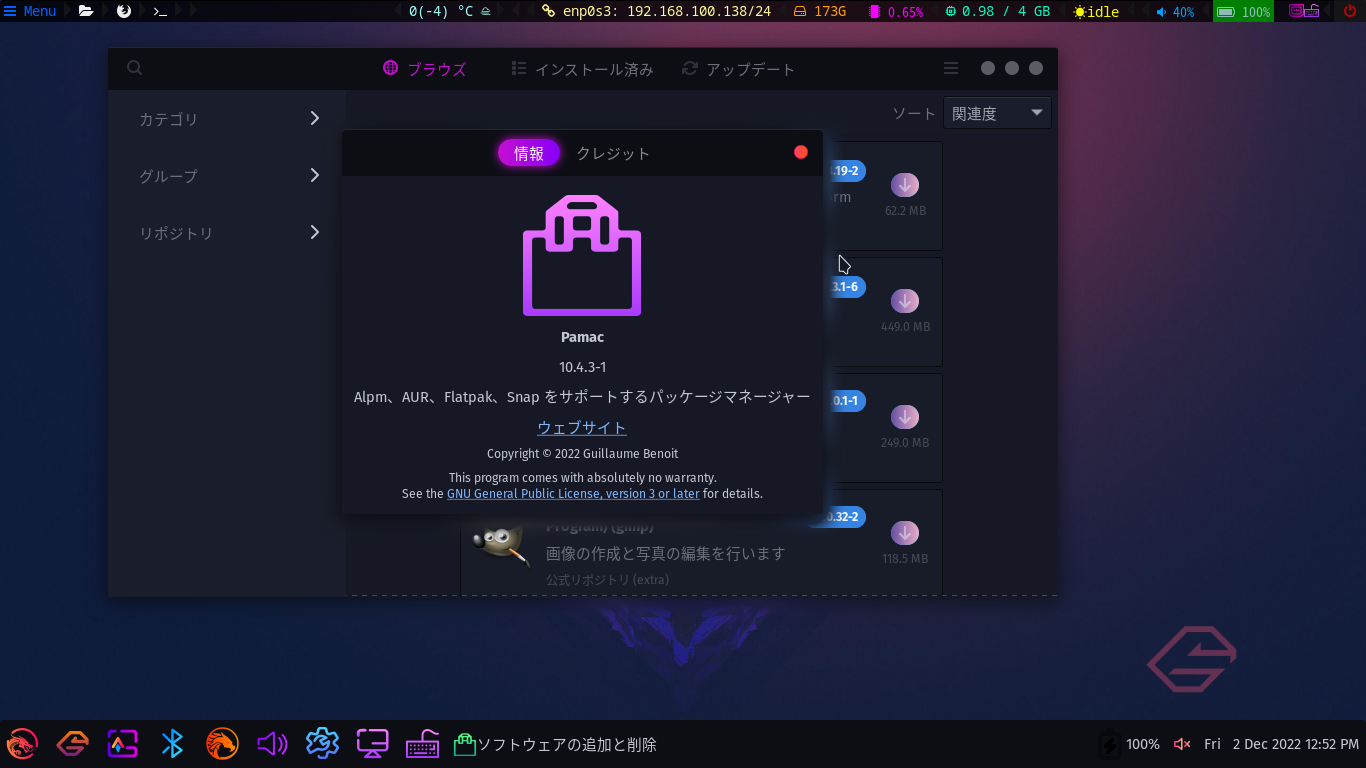The image size is (1366, 768).
Task: Click the 画像の作成と写真の編集を行います description
Action: pos(666,553)
